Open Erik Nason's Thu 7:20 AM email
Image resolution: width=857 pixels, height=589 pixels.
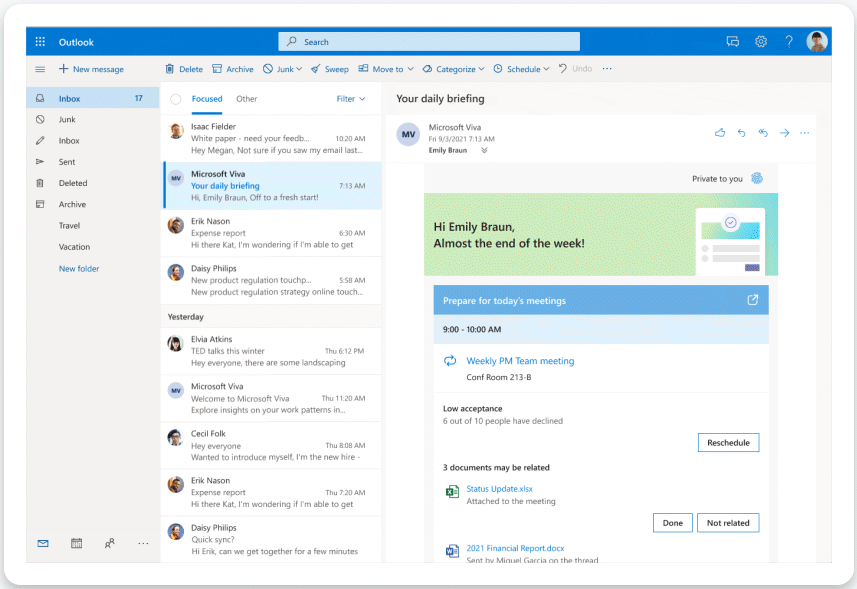click(272, 492)
